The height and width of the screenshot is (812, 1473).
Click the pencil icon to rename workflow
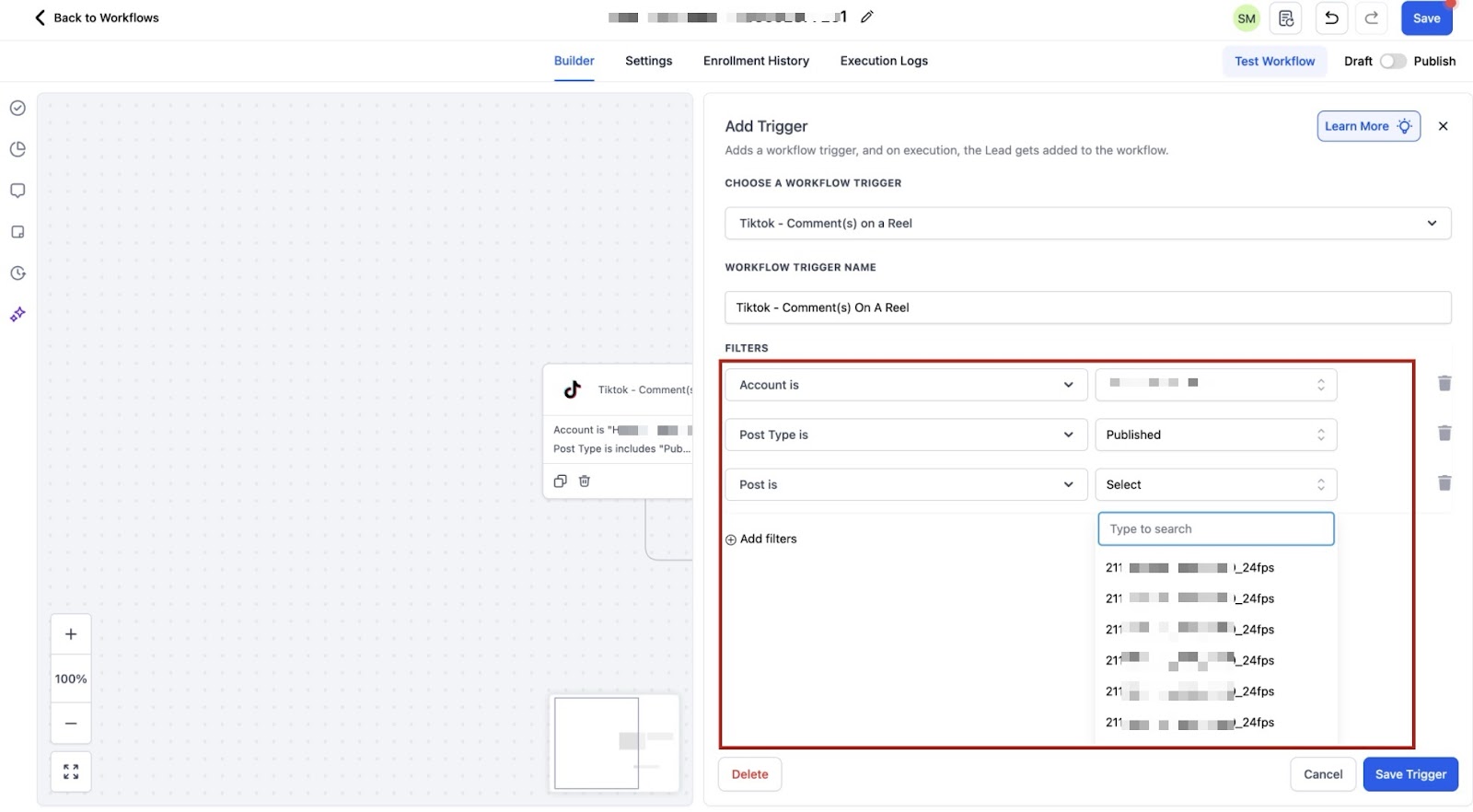click(866, 17)
